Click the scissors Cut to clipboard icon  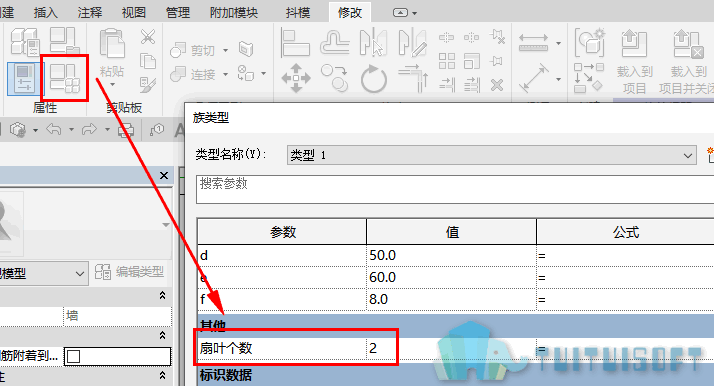click(x=148, y=37)
